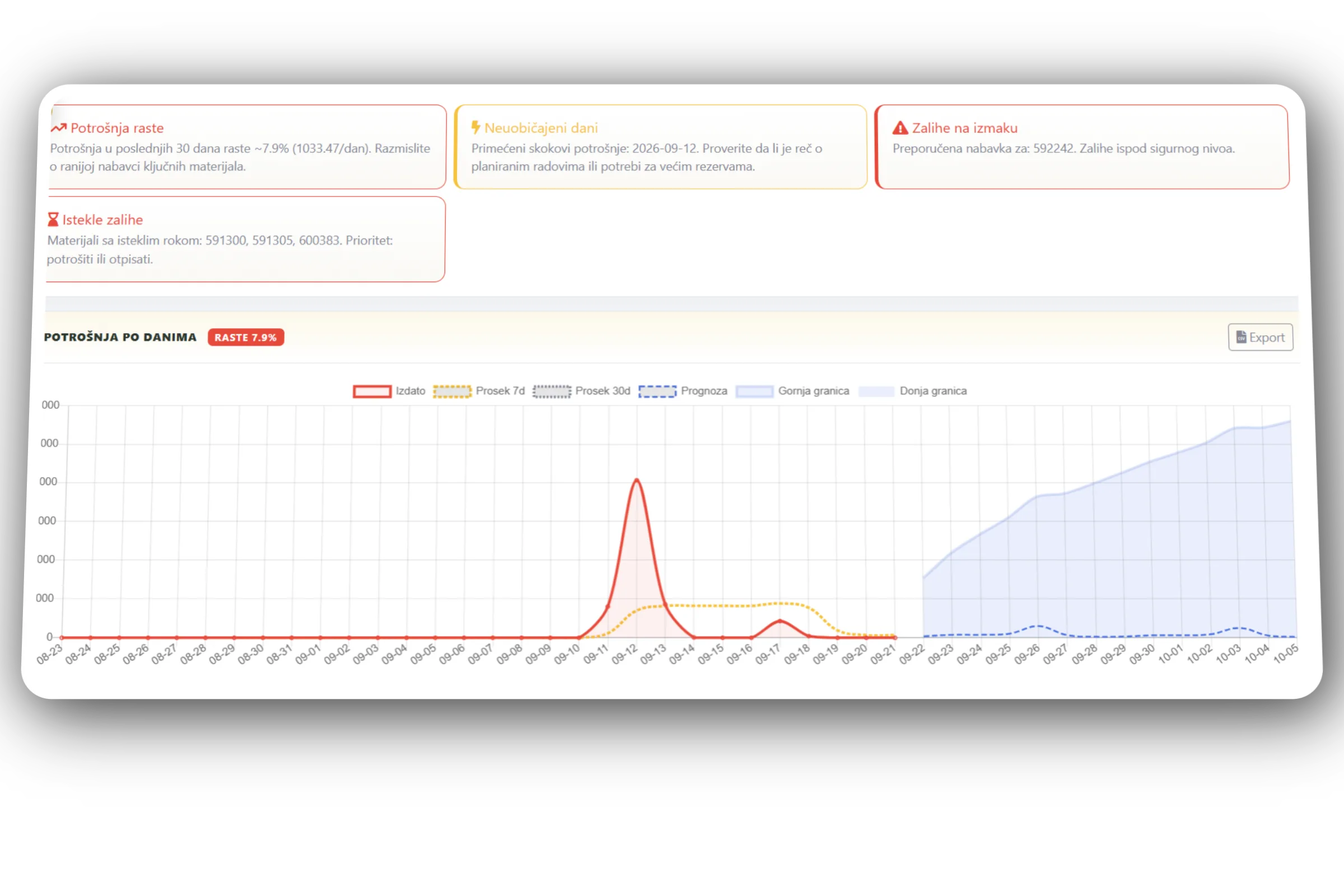Click the 08-23 x-axis date label
This screenshot has width=1344, height=896.
pos(49,655)
